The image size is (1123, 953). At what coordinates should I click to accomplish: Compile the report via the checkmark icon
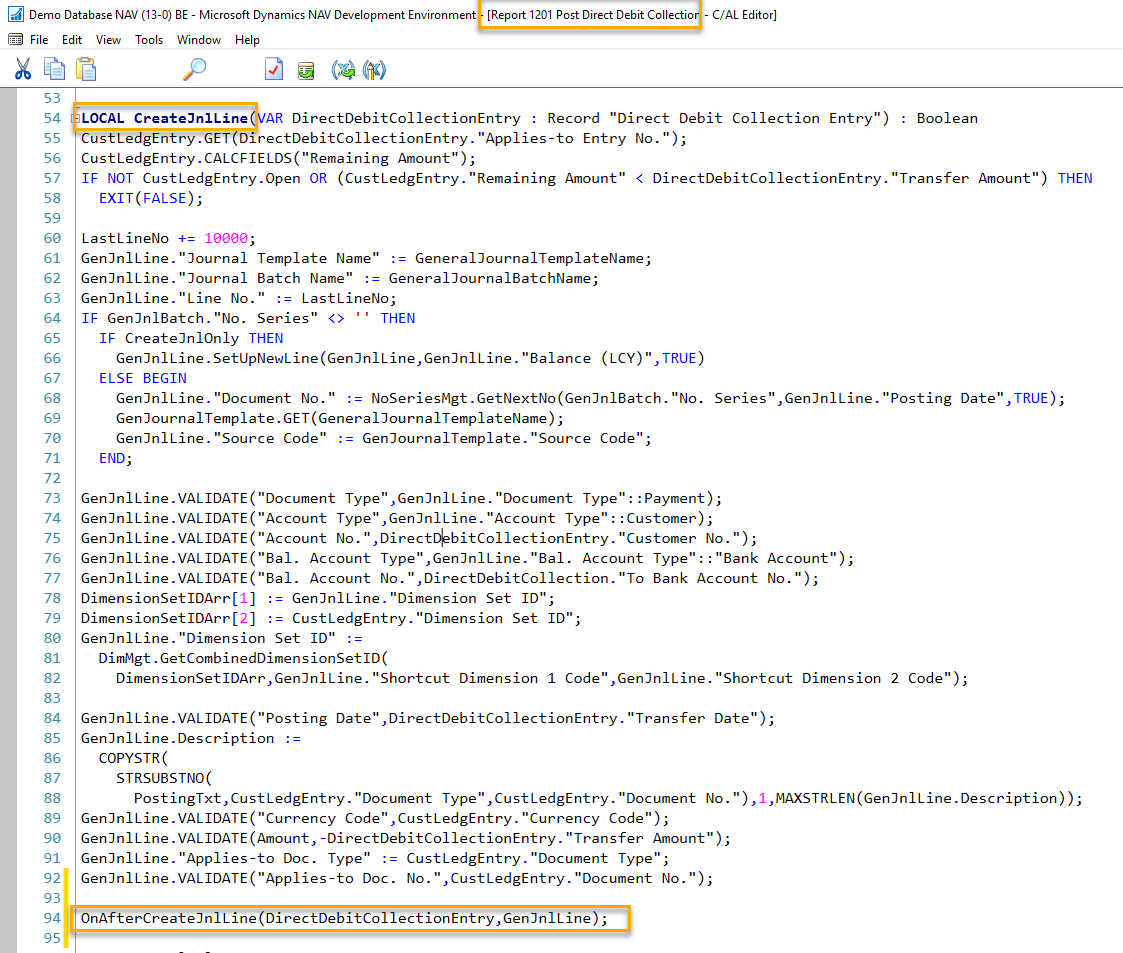[273, 69]
